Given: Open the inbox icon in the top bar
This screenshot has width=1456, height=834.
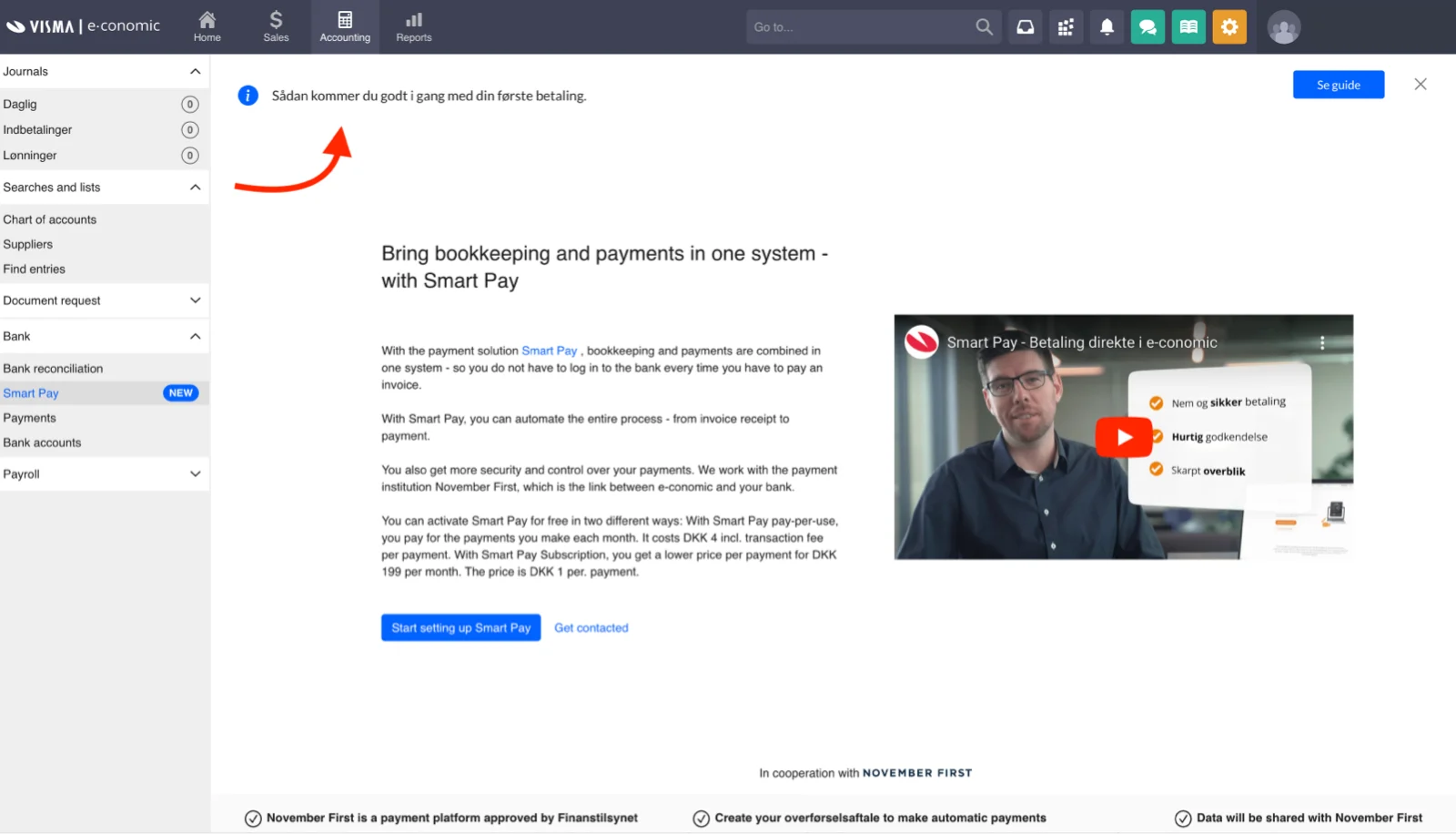Looking at the screenshot, I should 1025,26.
